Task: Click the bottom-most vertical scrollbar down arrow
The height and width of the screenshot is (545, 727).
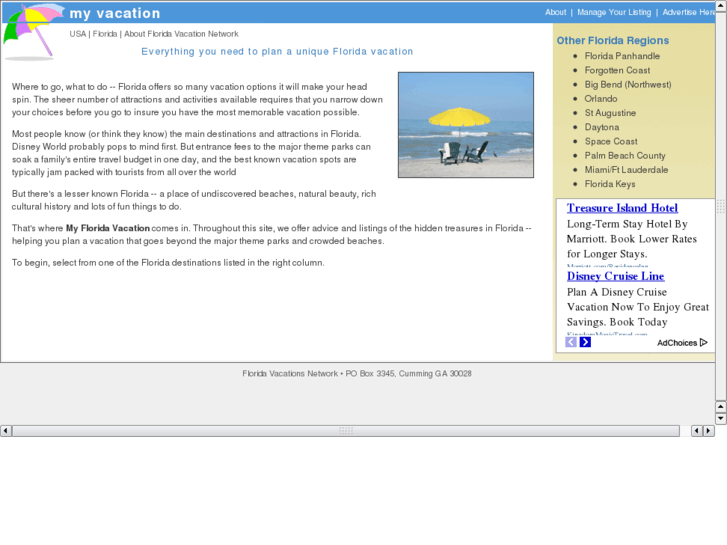Action: pyautogui.click(x=721, y=418)
